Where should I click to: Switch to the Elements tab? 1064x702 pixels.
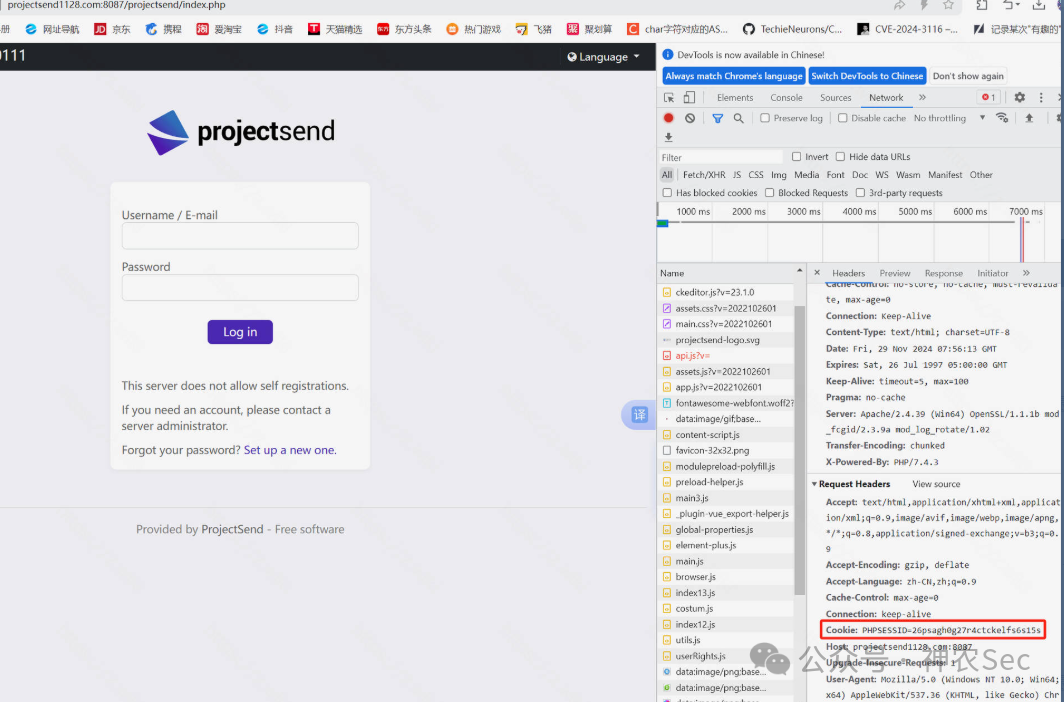735,98
